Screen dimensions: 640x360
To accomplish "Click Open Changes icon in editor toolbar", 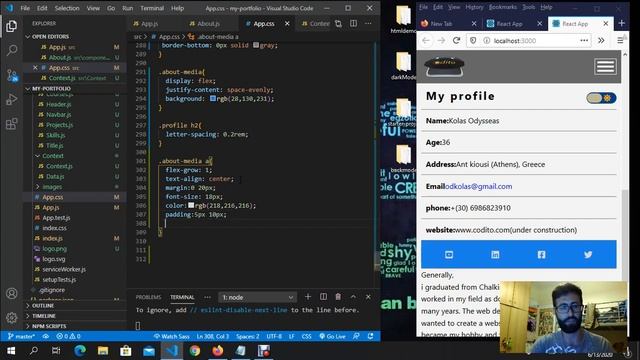I will coord(338,24).
